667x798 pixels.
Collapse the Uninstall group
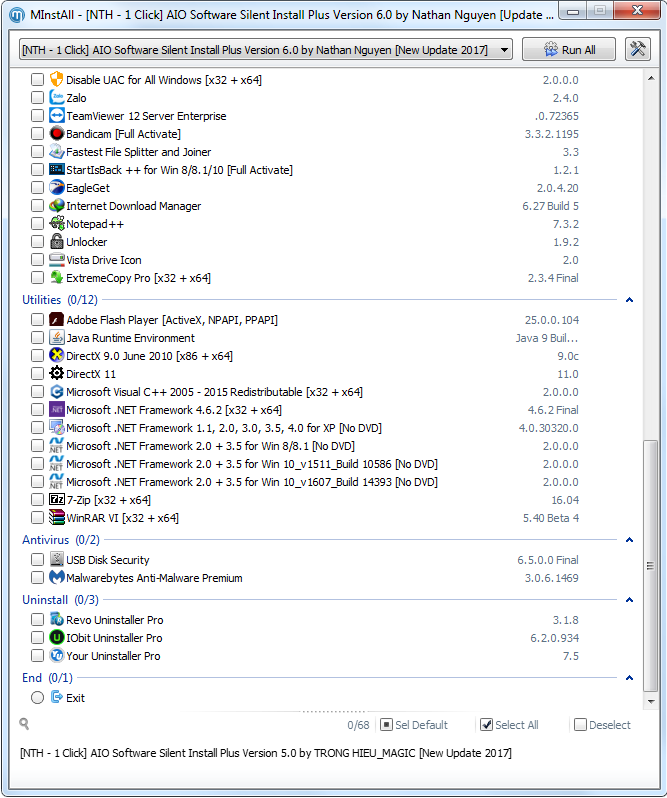[x=629, y=600]
